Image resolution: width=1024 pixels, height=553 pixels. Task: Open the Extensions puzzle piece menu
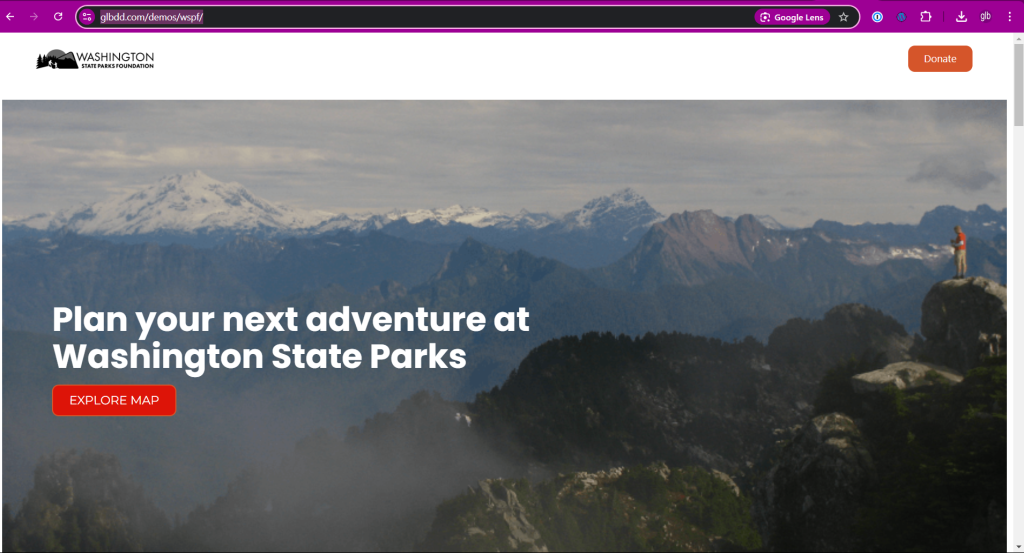(925, 17)
